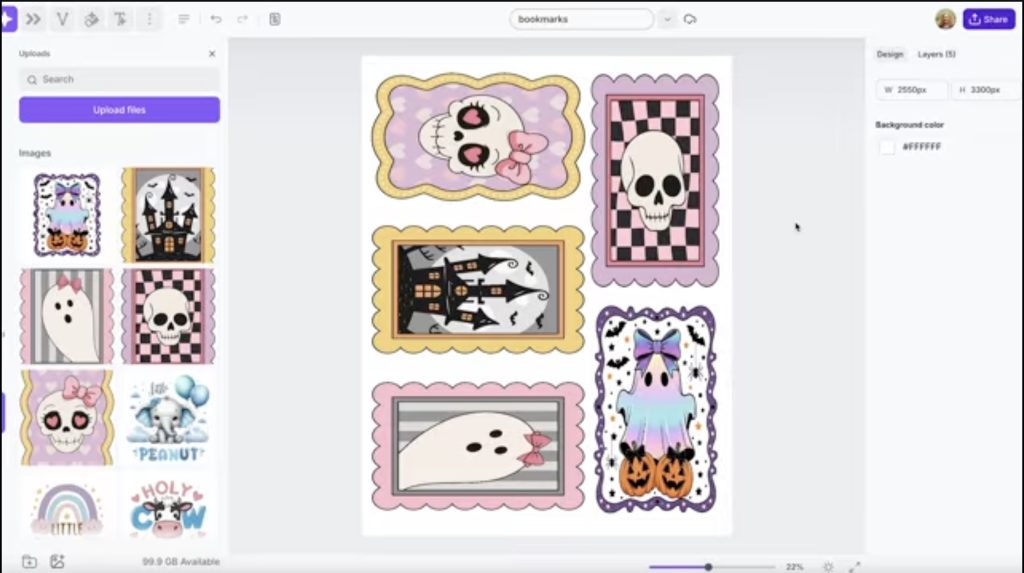
Task: Expand the tools with double-chevron icon
Action: (x=33, y=20)
